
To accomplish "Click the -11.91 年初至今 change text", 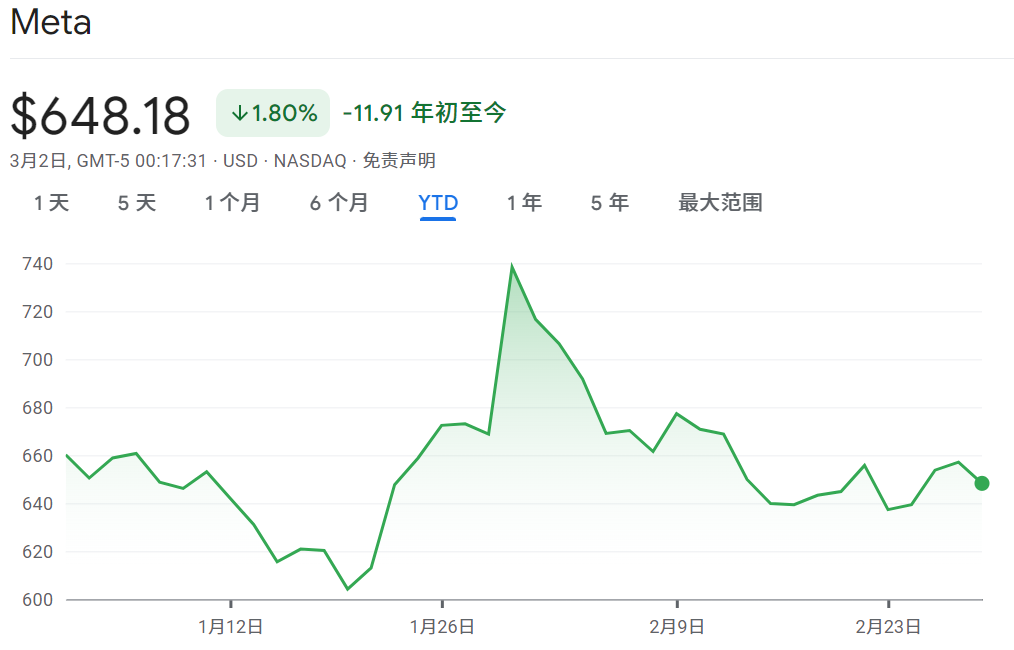I will click(x=426, y=113).
